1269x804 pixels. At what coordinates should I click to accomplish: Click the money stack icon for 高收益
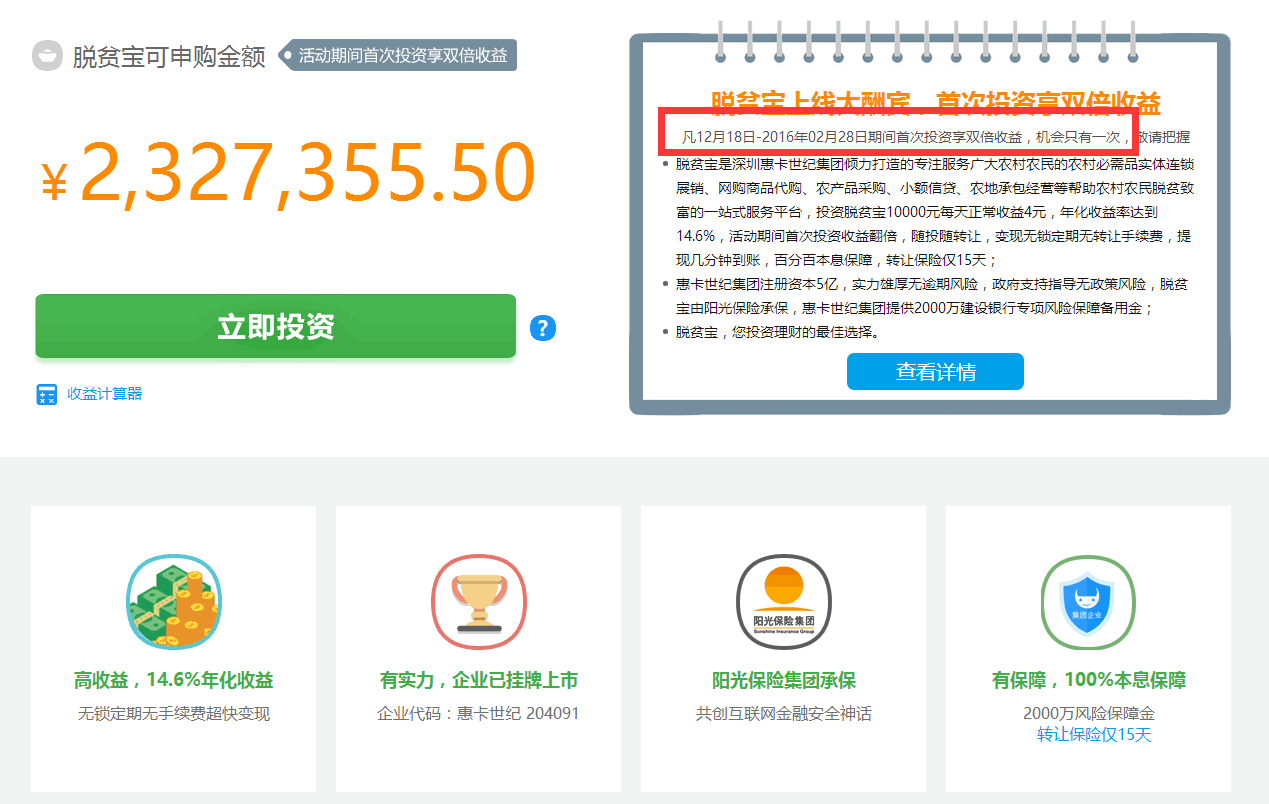point(173,602)
